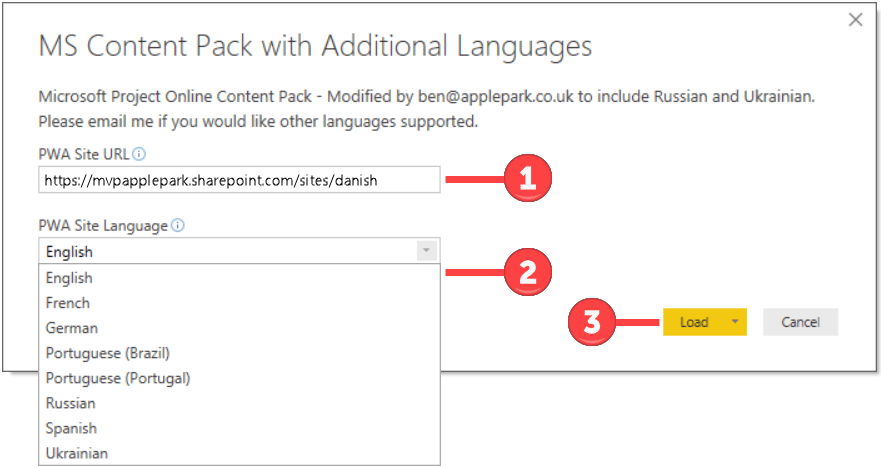Pick Portuguese (Portugal) from the list

[239, 378]
